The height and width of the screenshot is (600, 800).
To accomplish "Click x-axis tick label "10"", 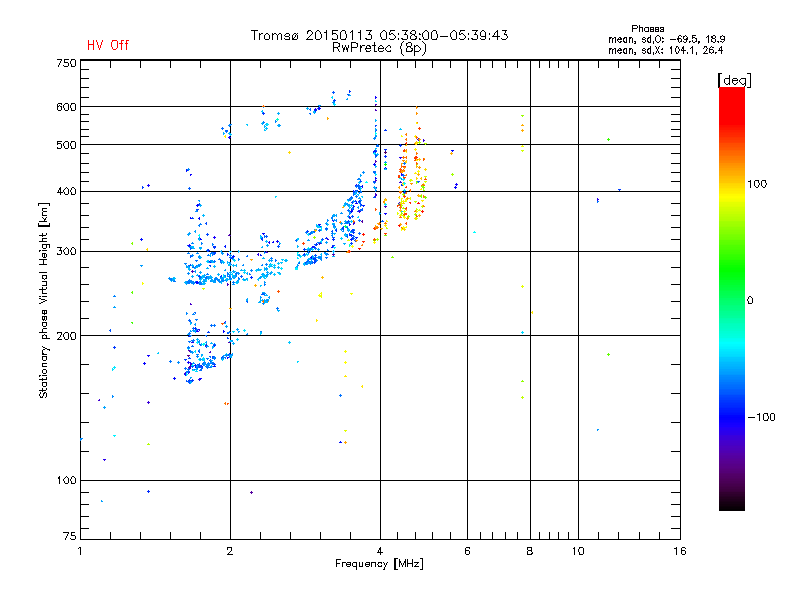I will point(578,551).
